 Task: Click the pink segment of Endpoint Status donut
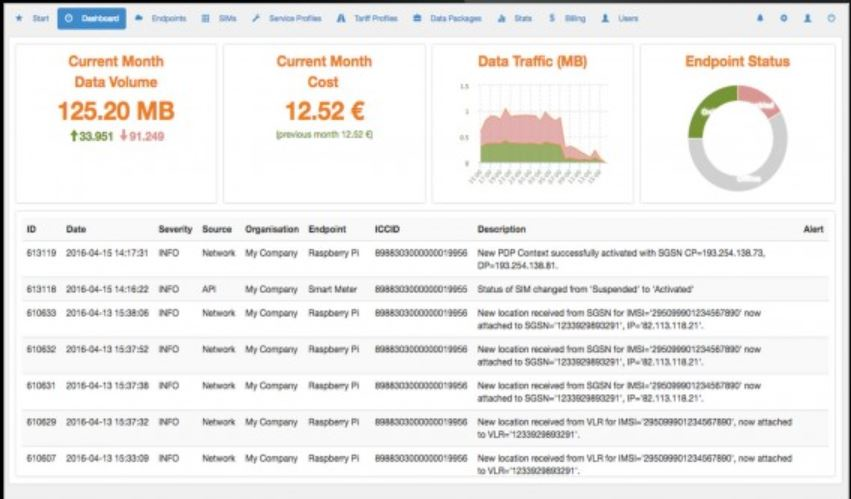760,99
